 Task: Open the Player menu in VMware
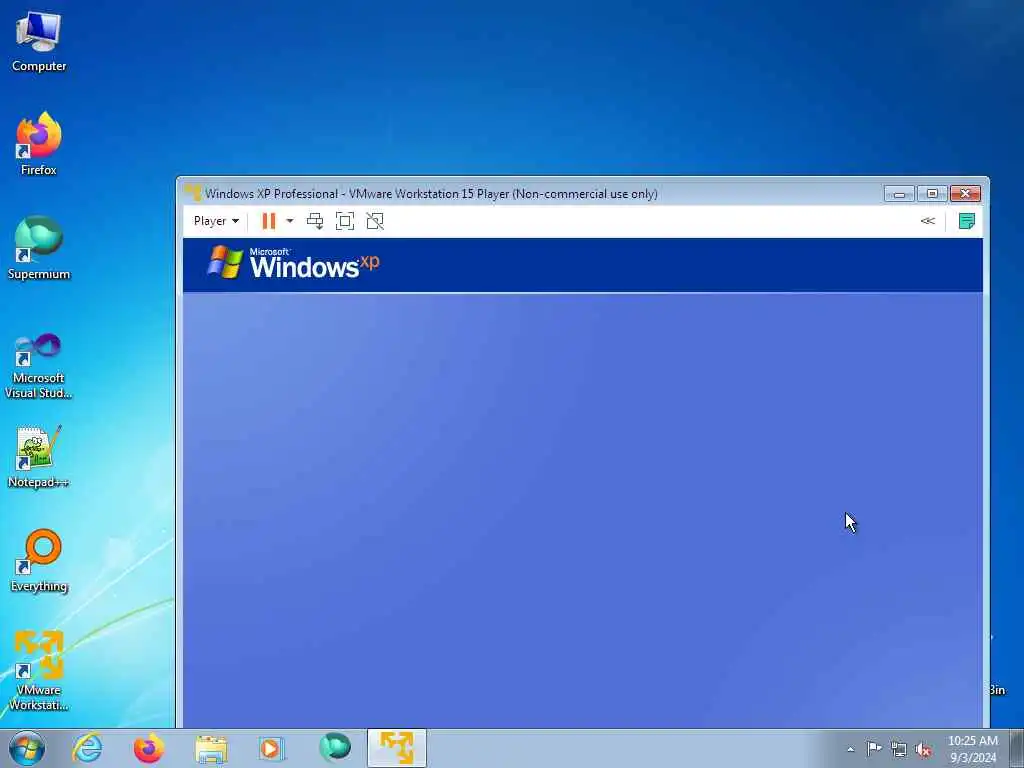(x=216, y=221)
